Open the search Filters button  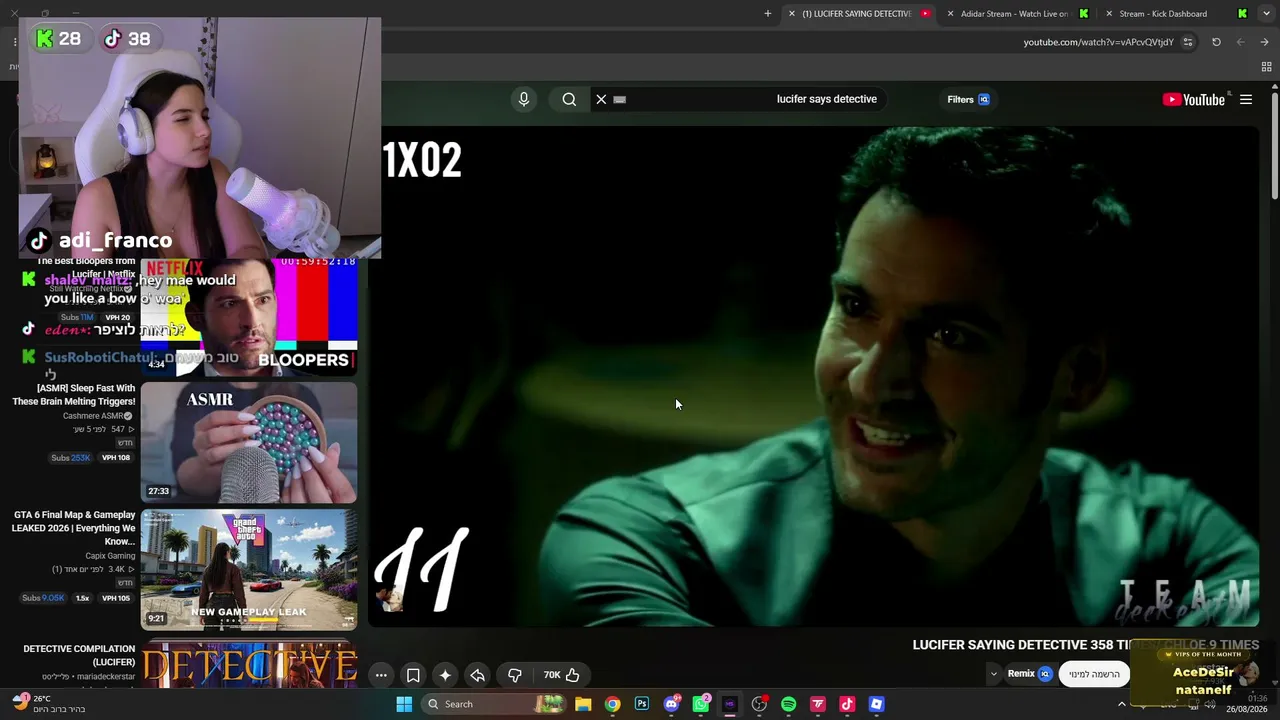pos(968,99)
